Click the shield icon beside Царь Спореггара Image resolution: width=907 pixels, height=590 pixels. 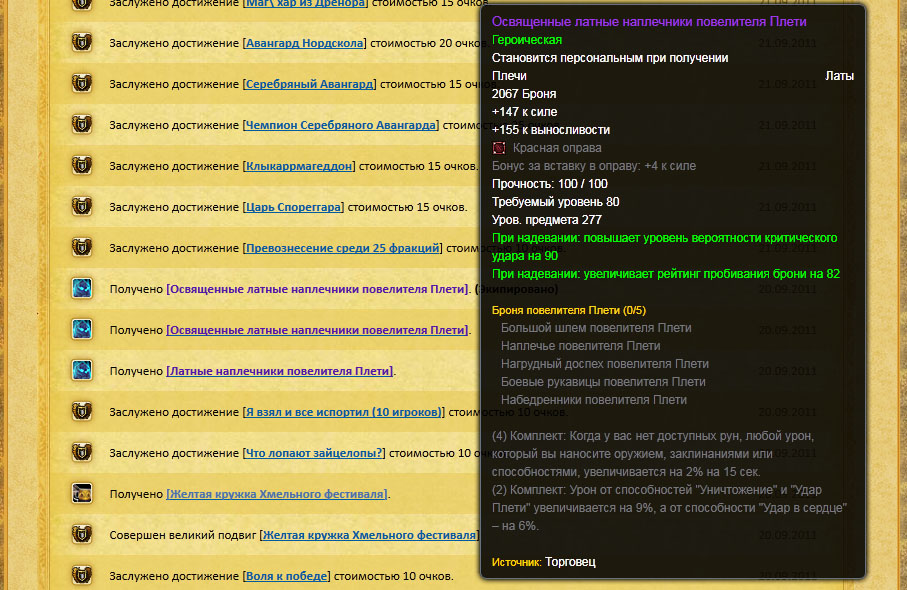82,207
